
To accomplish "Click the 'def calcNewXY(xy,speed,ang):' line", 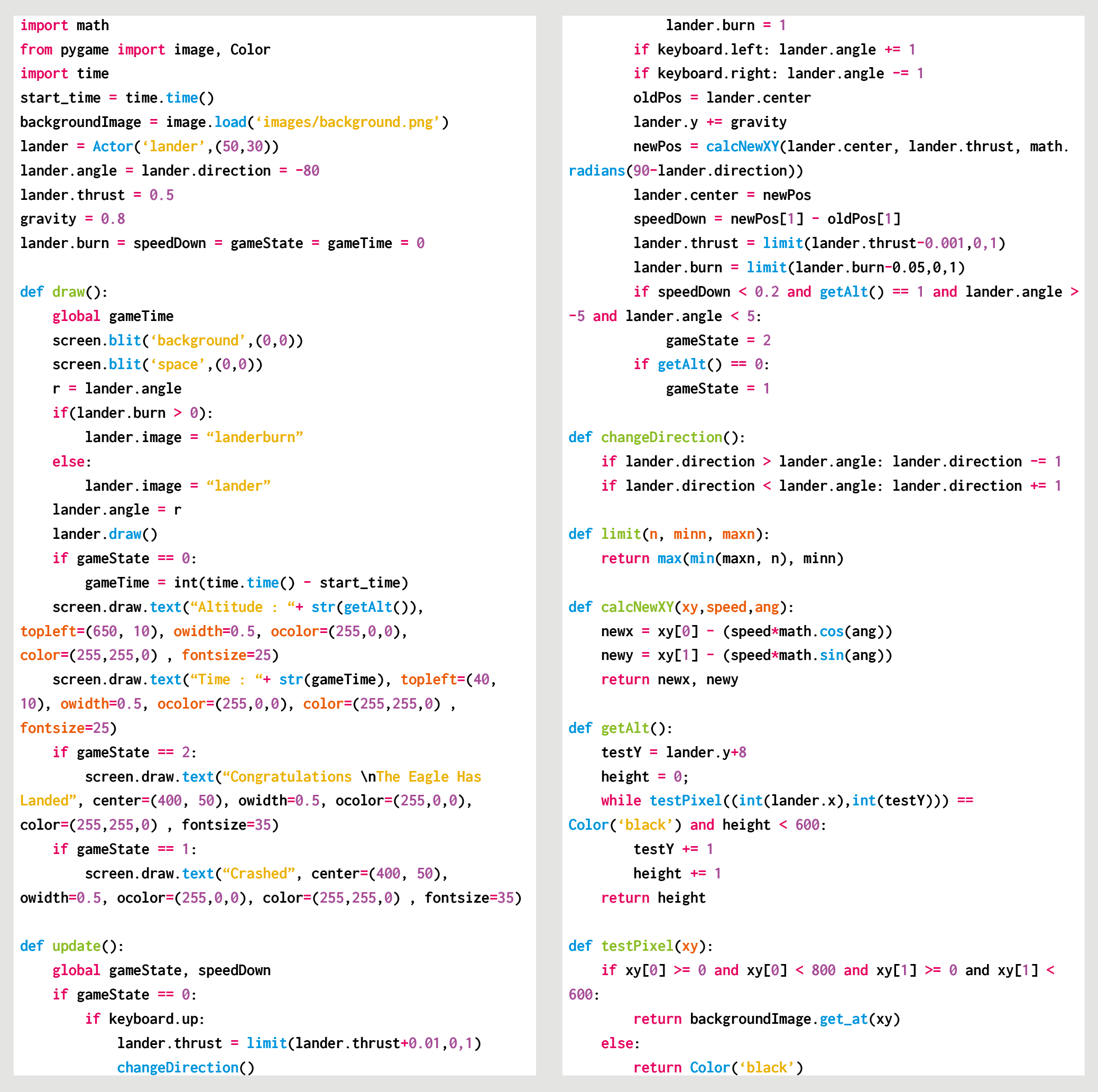I will click(681, 607).
